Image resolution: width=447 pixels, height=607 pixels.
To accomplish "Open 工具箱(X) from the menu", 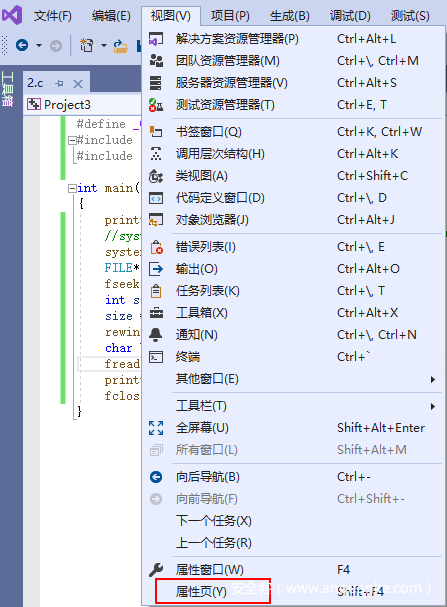I will pos(293,313).
